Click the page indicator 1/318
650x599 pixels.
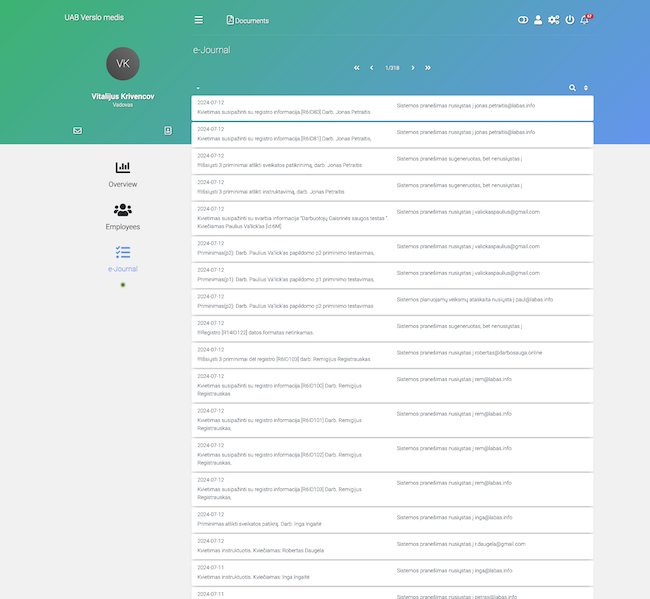(x=392, y=68)
